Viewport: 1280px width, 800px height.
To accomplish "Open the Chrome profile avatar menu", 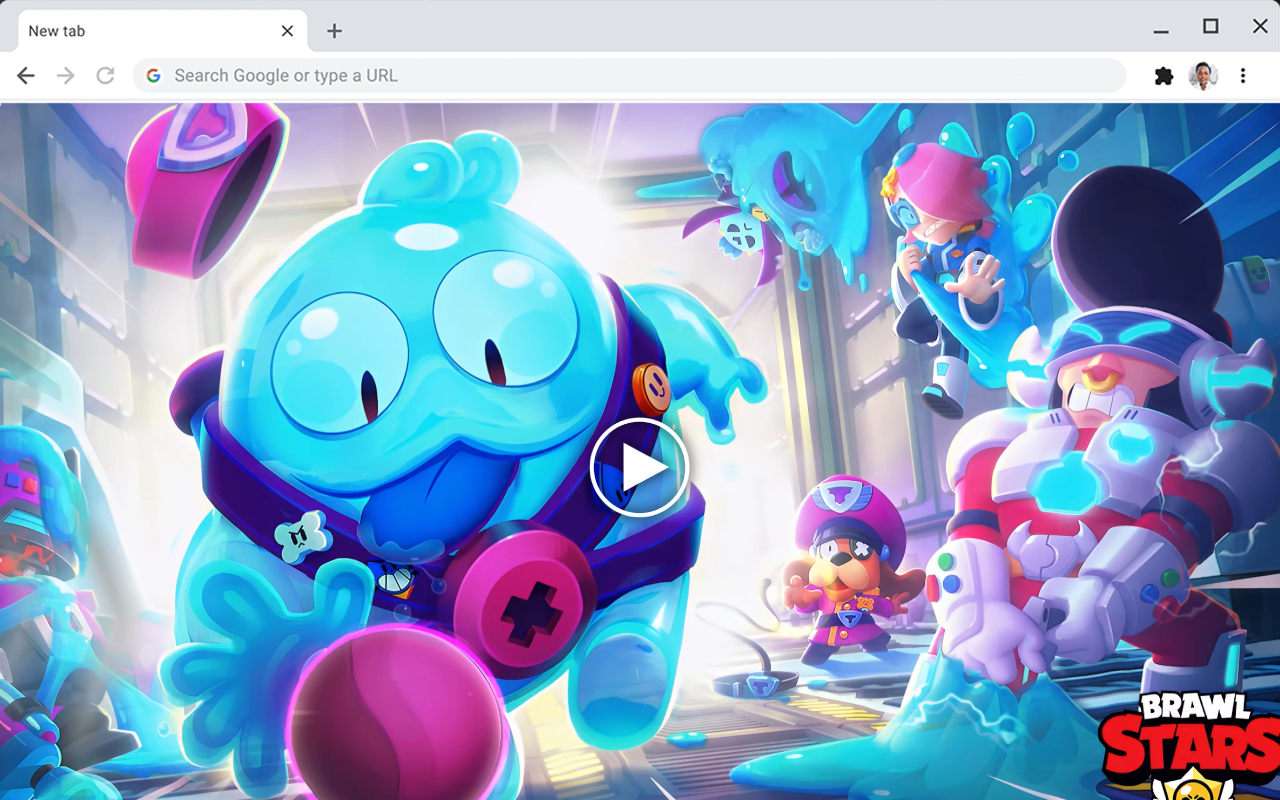I will click(1203, 75).
